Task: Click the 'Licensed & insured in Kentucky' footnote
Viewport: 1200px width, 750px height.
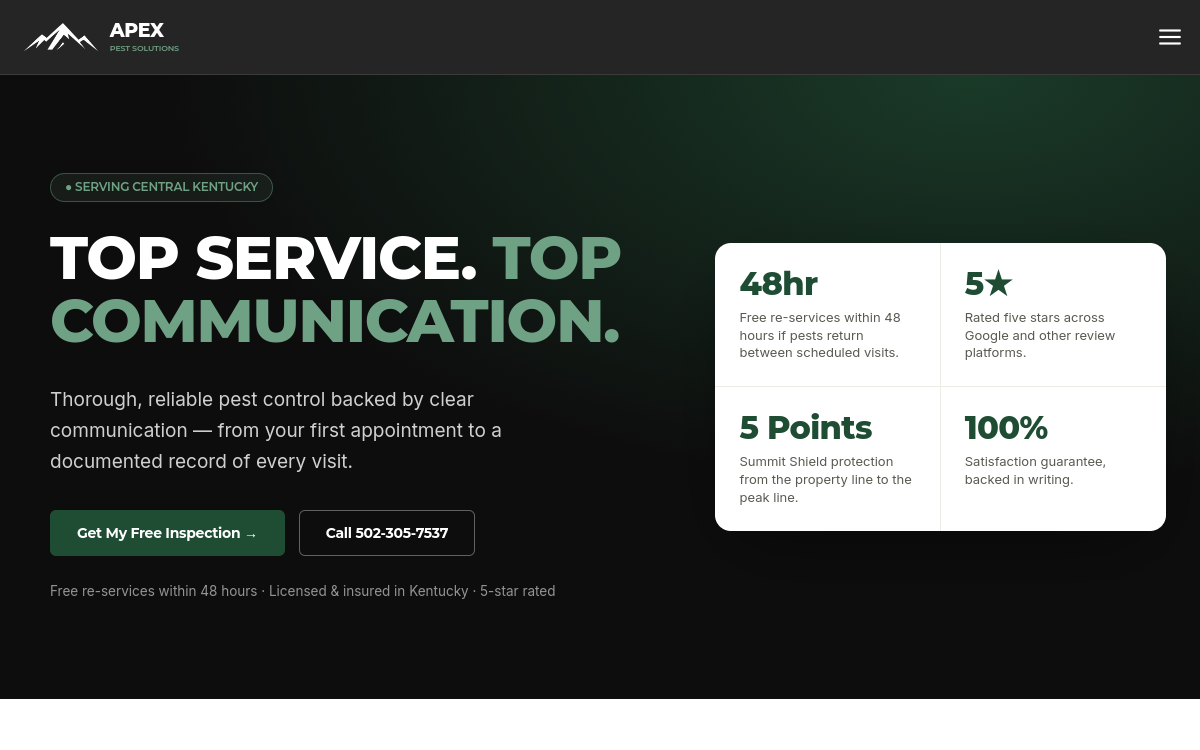Action: click(368, 591)
